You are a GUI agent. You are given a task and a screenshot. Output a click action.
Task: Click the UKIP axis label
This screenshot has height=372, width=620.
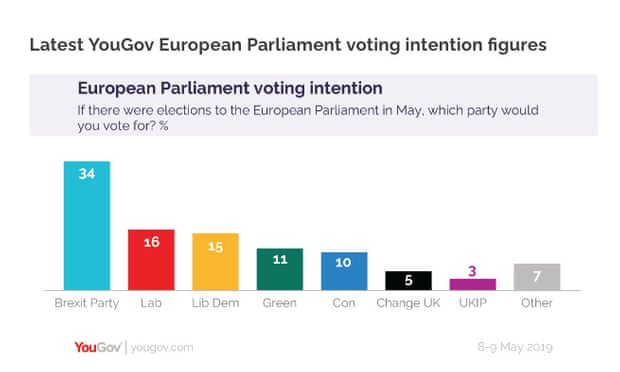coord(473,303)
